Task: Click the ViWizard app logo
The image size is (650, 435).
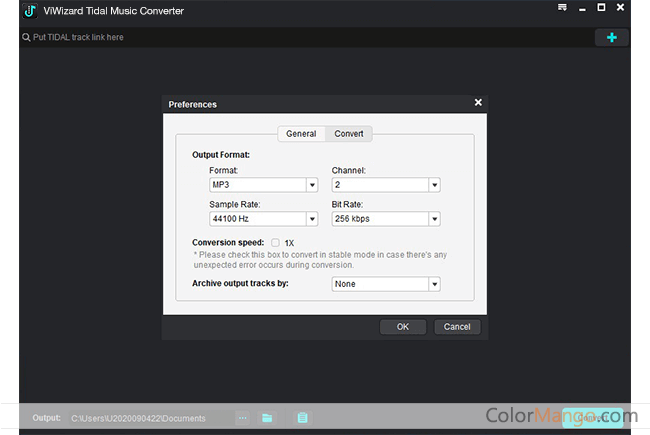Action: tap(32, 11)
